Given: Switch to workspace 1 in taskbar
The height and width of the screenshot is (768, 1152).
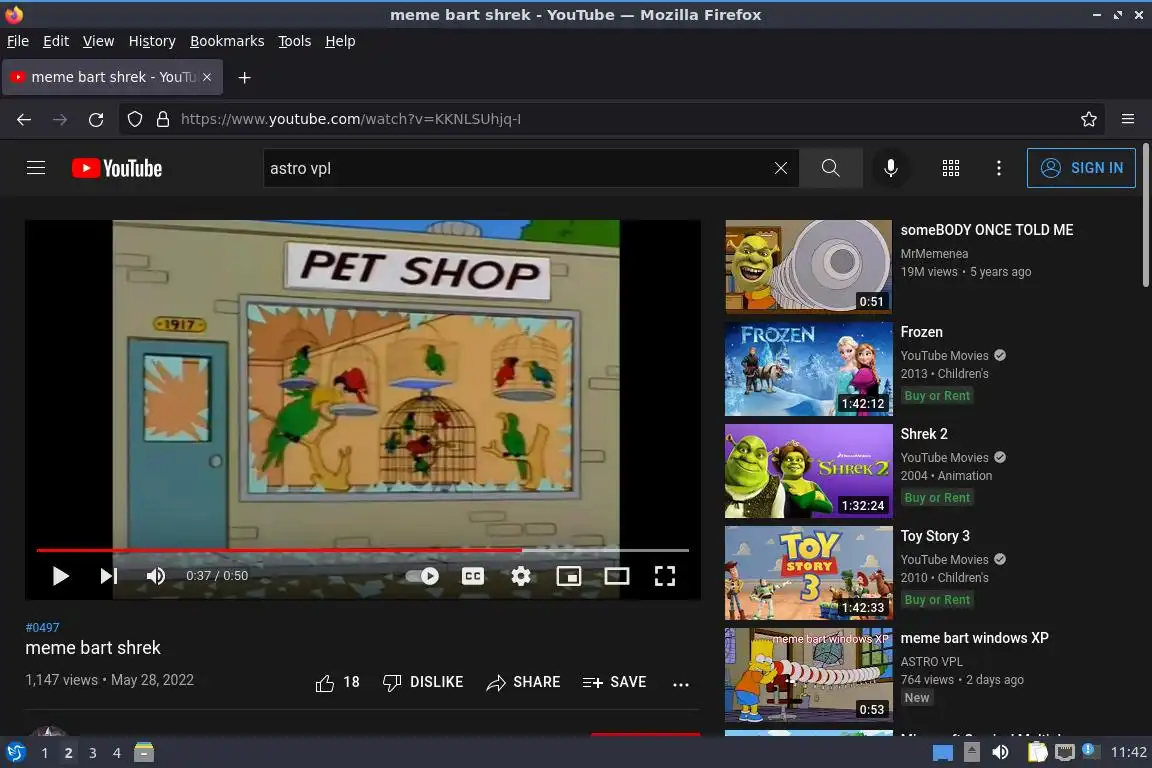Looking at the screenshot, I should tap(45, 753).
